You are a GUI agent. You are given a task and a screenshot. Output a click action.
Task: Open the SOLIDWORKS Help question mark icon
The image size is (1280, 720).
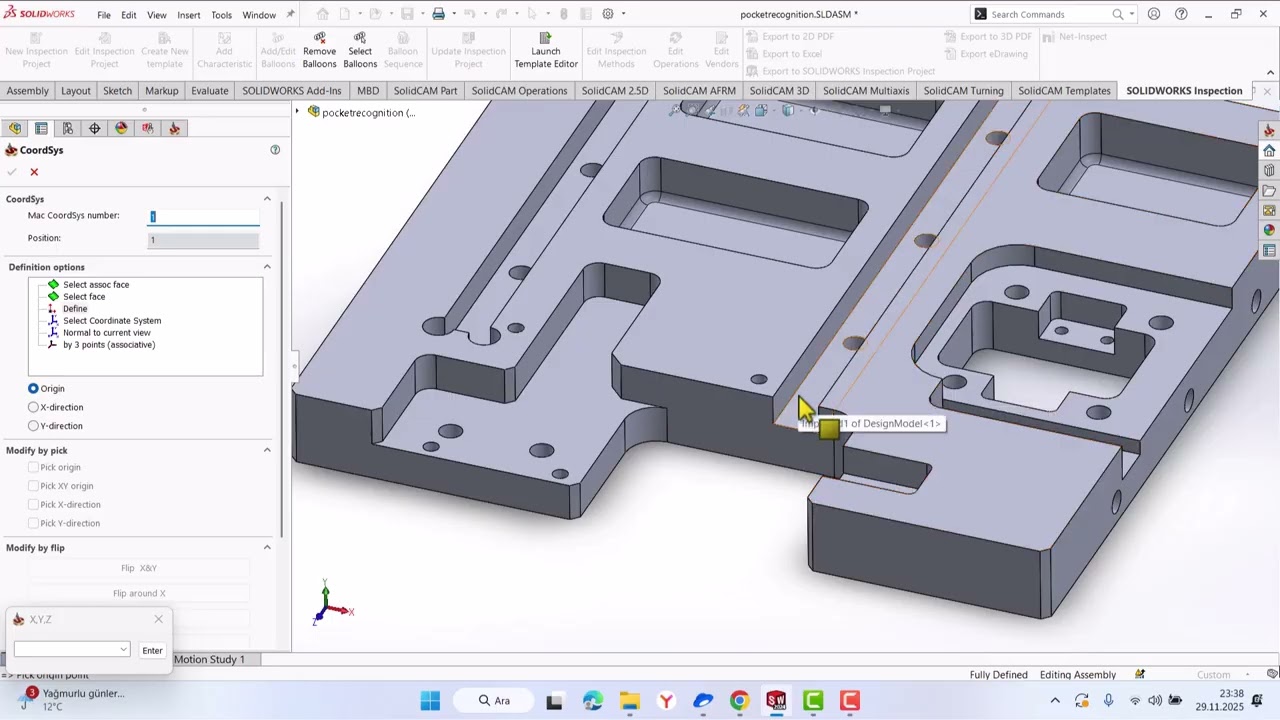point(1182,14)
